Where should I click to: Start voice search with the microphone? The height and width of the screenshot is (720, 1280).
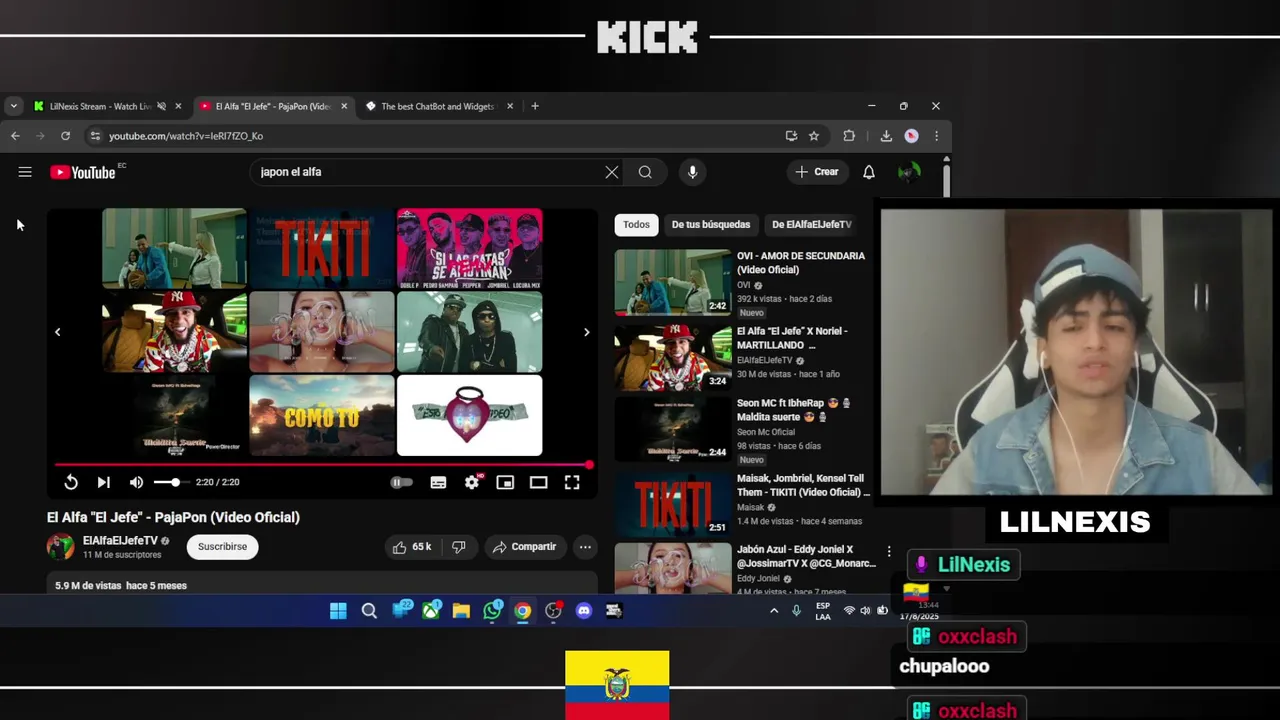(692, 172)
